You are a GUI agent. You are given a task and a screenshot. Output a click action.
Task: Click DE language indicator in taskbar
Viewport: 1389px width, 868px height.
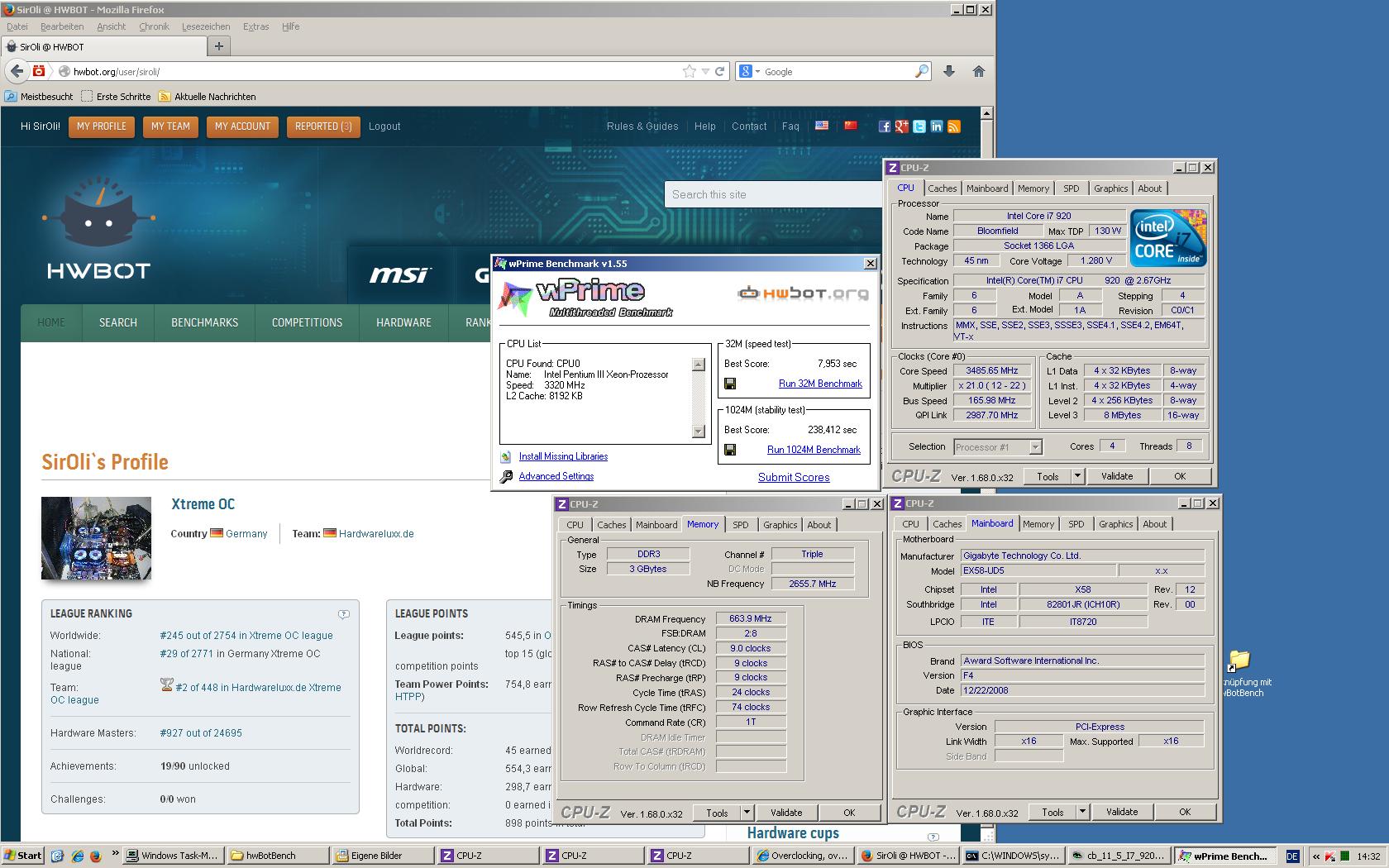[1292, 856]
